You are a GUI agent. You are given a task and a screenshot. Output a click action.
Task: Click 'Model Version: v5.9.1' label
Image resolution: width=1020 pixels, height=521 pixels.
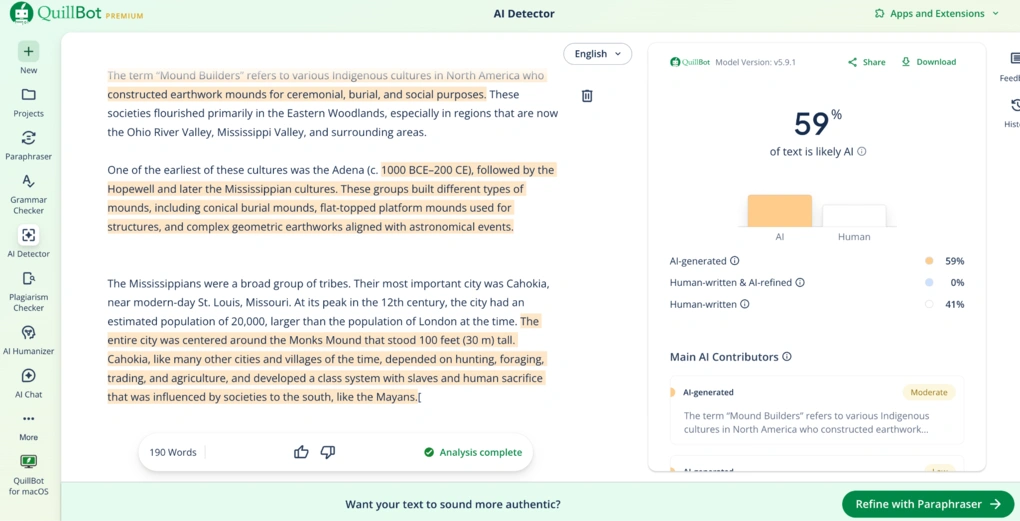[755, 62]
